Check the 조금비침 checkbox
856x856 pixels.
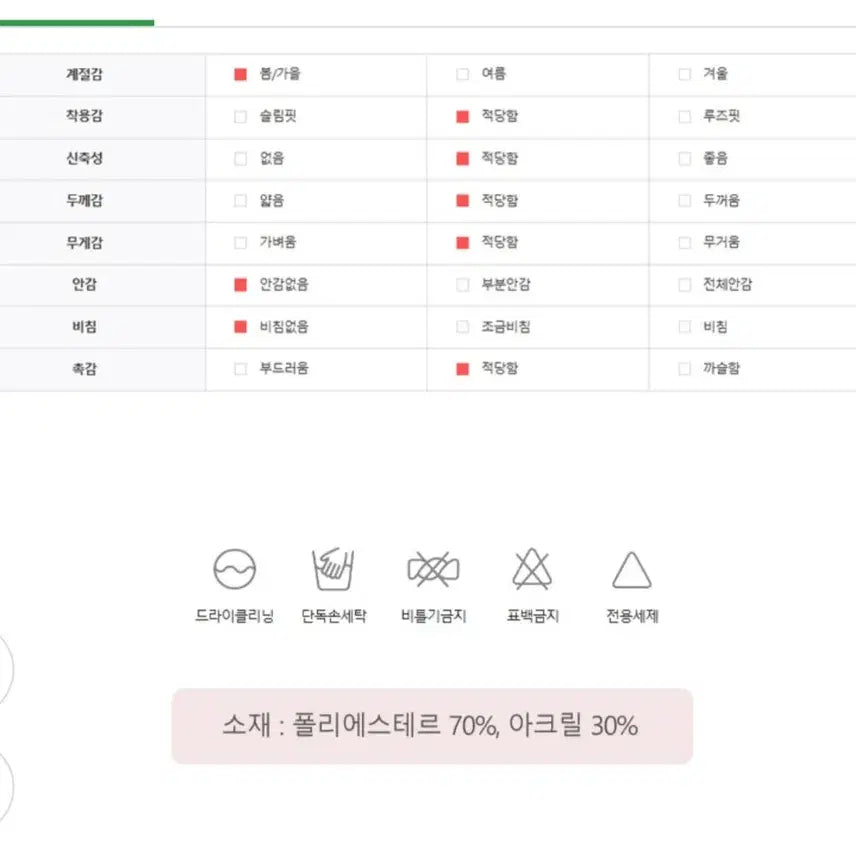[462, 327]
